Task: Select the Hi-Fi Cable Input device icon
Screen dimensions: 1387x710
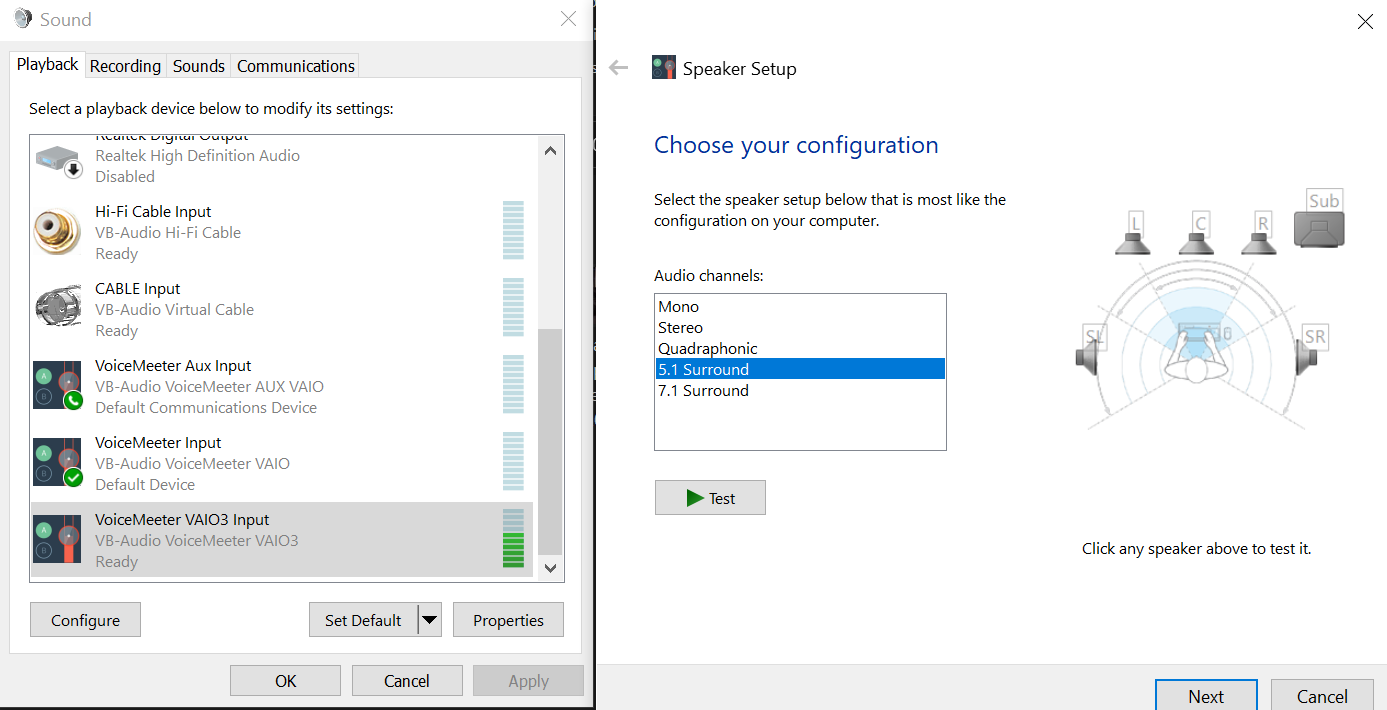Action: click(x=57, y=232)
